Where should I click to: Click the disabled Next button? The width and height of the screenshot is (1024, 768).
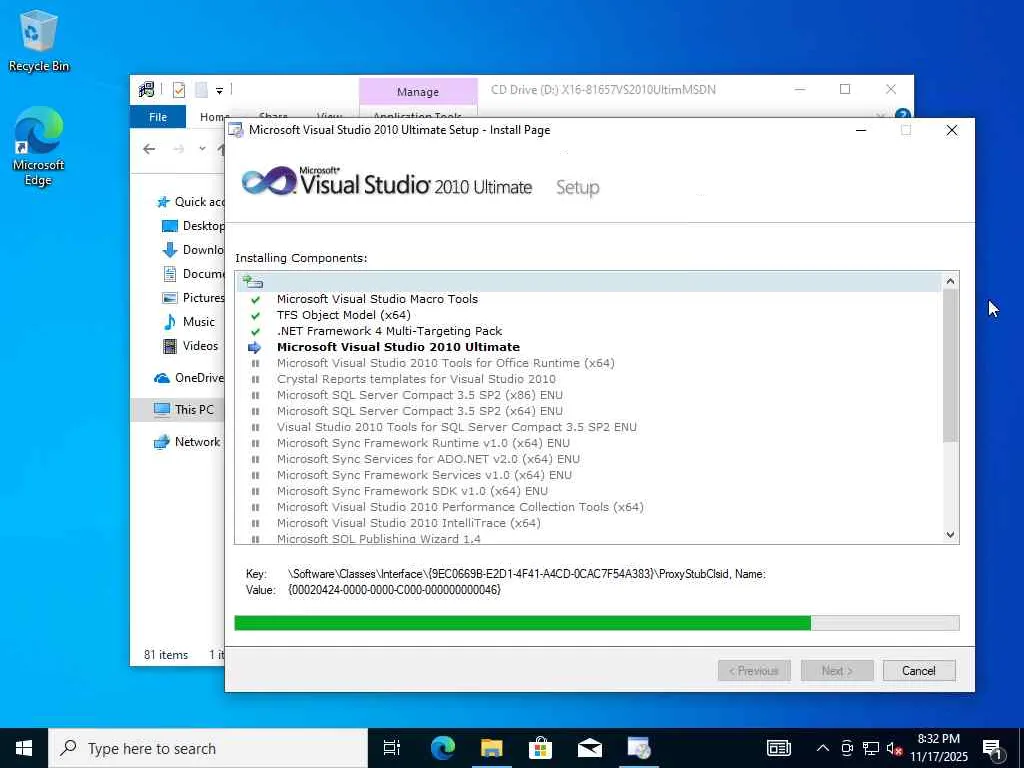click(x=837, y=671)
